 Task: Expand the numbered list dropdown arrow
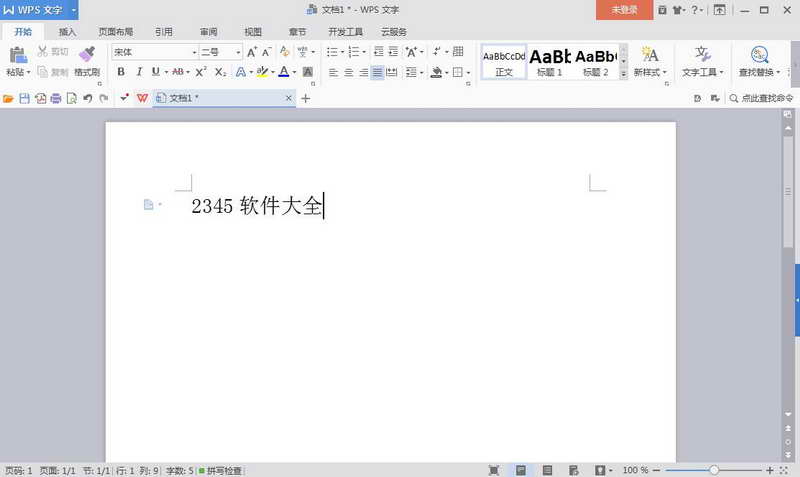[x=364, y=52]
